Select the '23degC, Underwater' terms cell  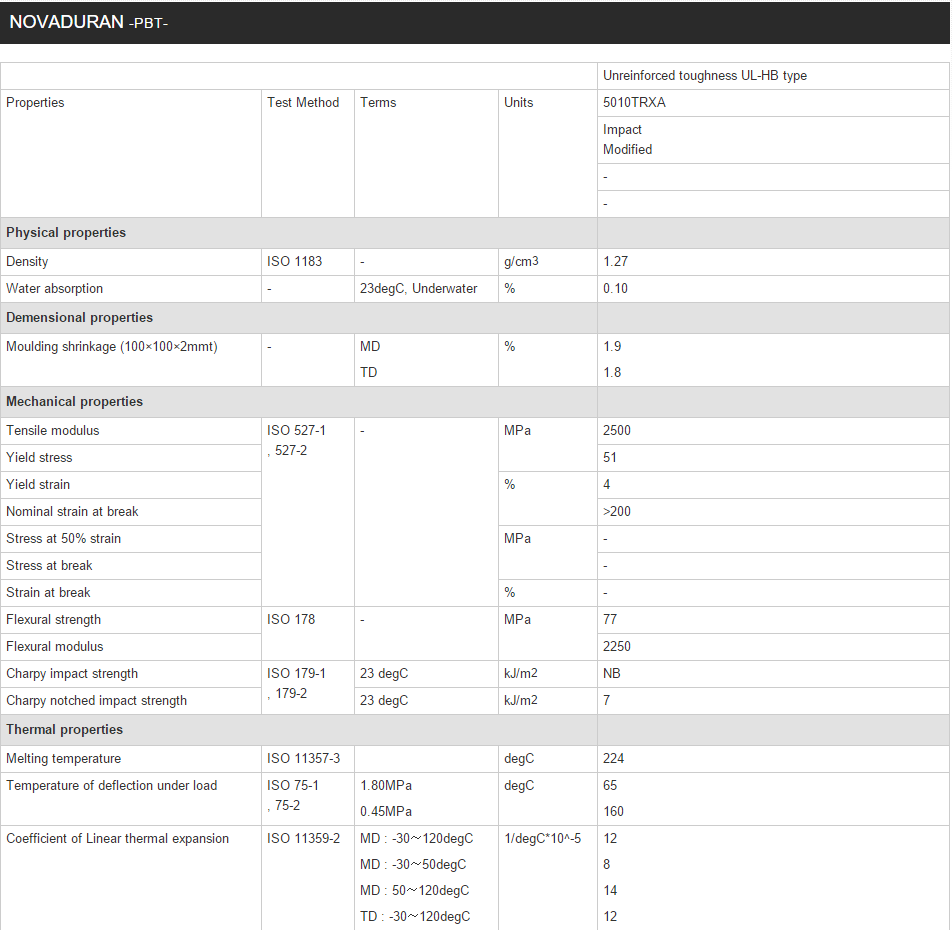[x=426, y=288]
